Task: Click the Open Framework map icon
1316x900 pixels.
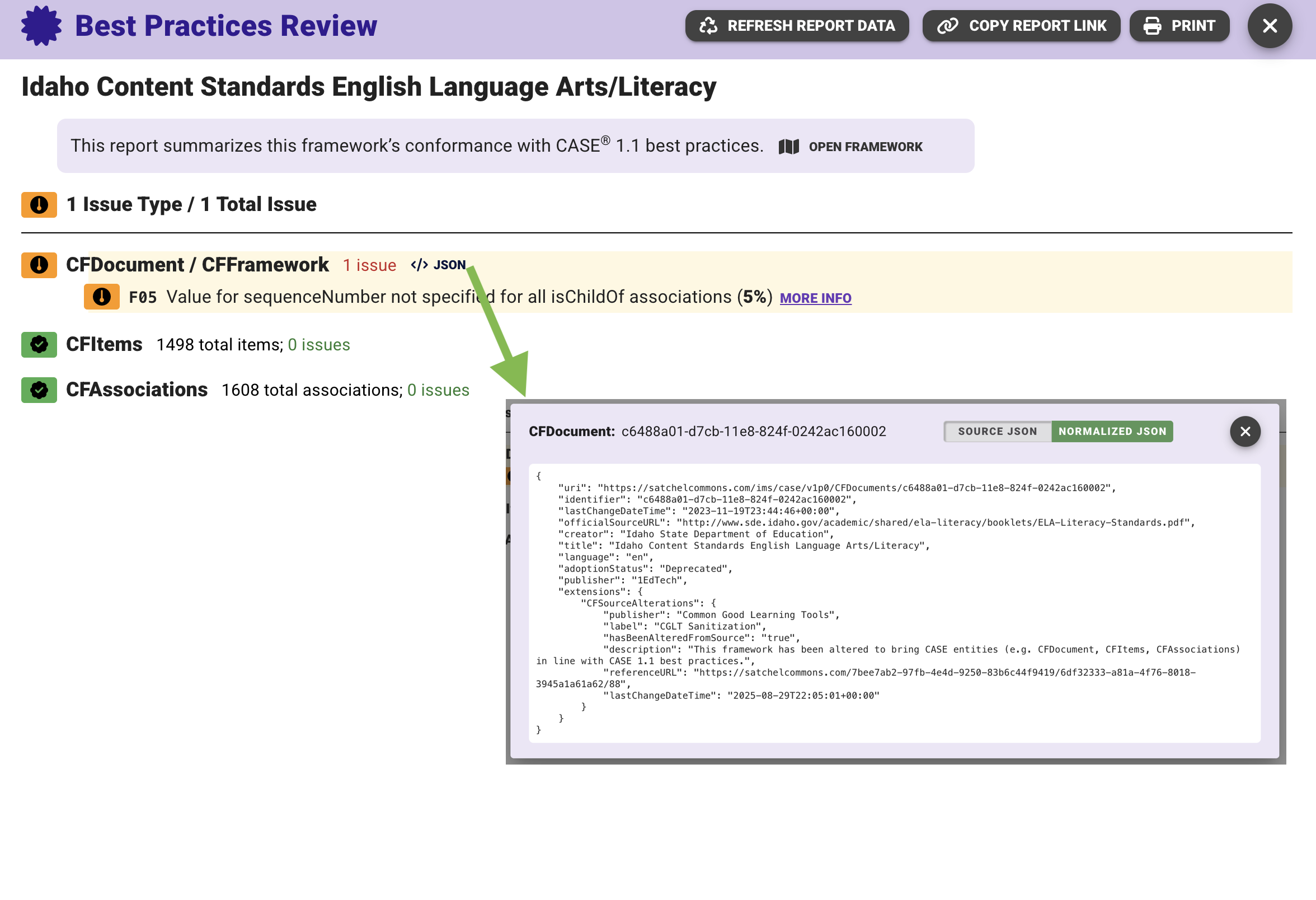Action: (x=788, y=147)
